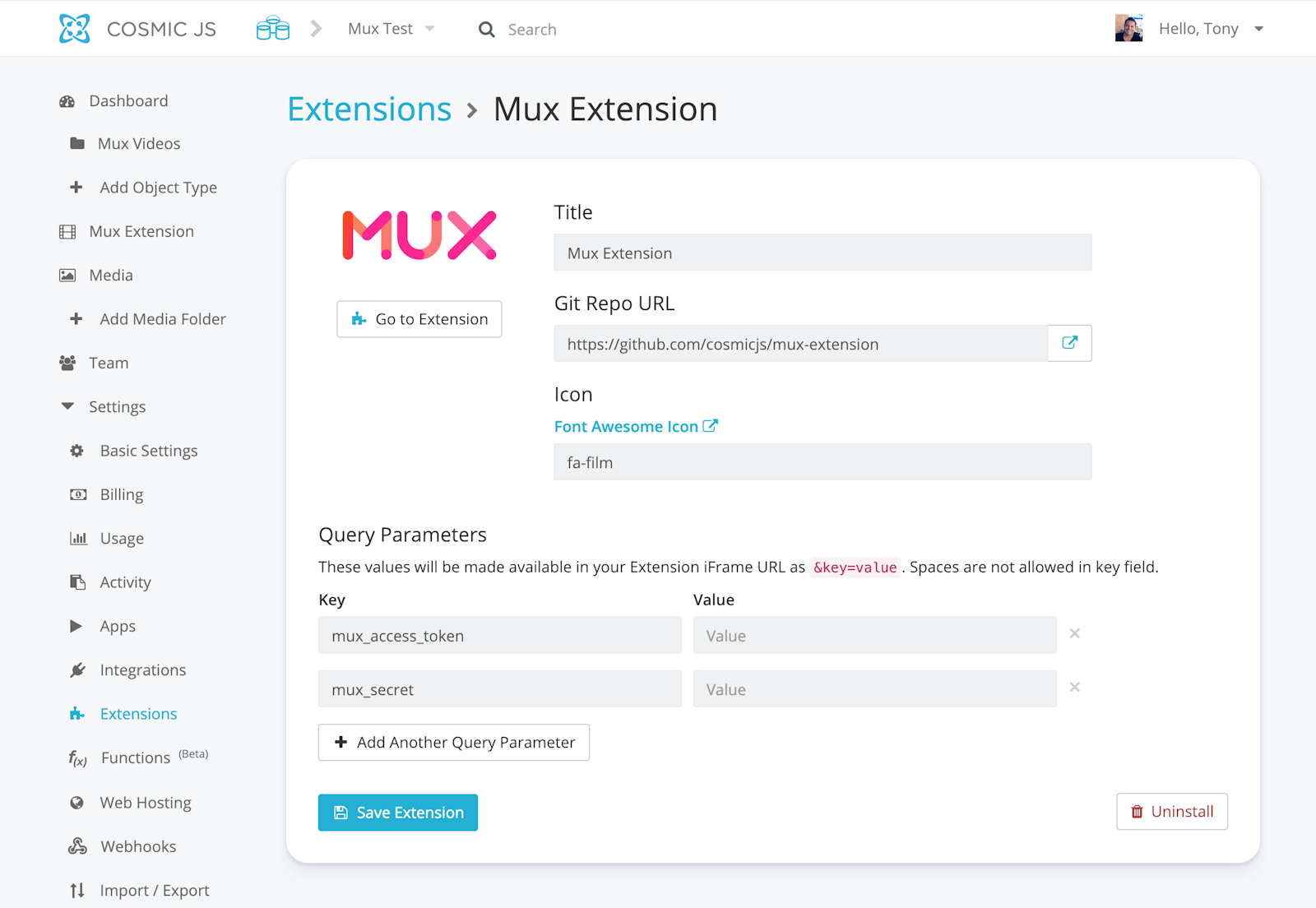
Task: Click the search magnifier icon
Action: tap(487, 30)
